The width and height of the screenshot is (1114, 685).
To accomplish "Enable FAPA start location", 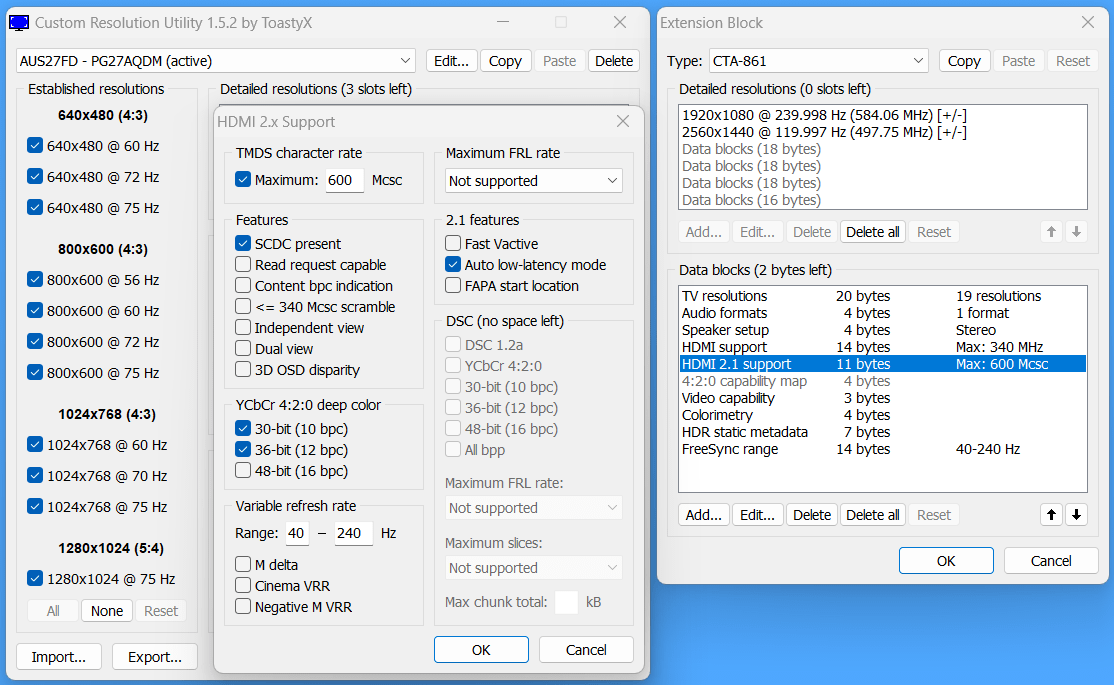I will [453, 286].
